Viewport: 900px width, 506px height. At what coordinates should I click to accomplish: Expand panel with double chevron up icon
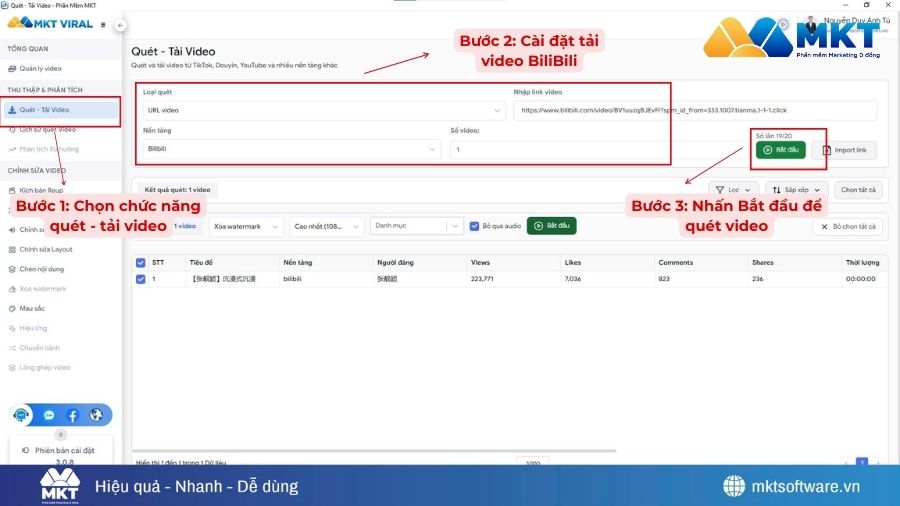[x=61, y=435]
